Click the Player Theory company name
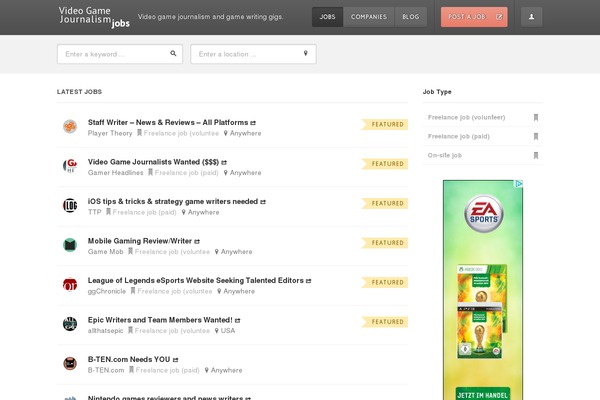This screenshot has width=600, height=400. tap(110, 133)
